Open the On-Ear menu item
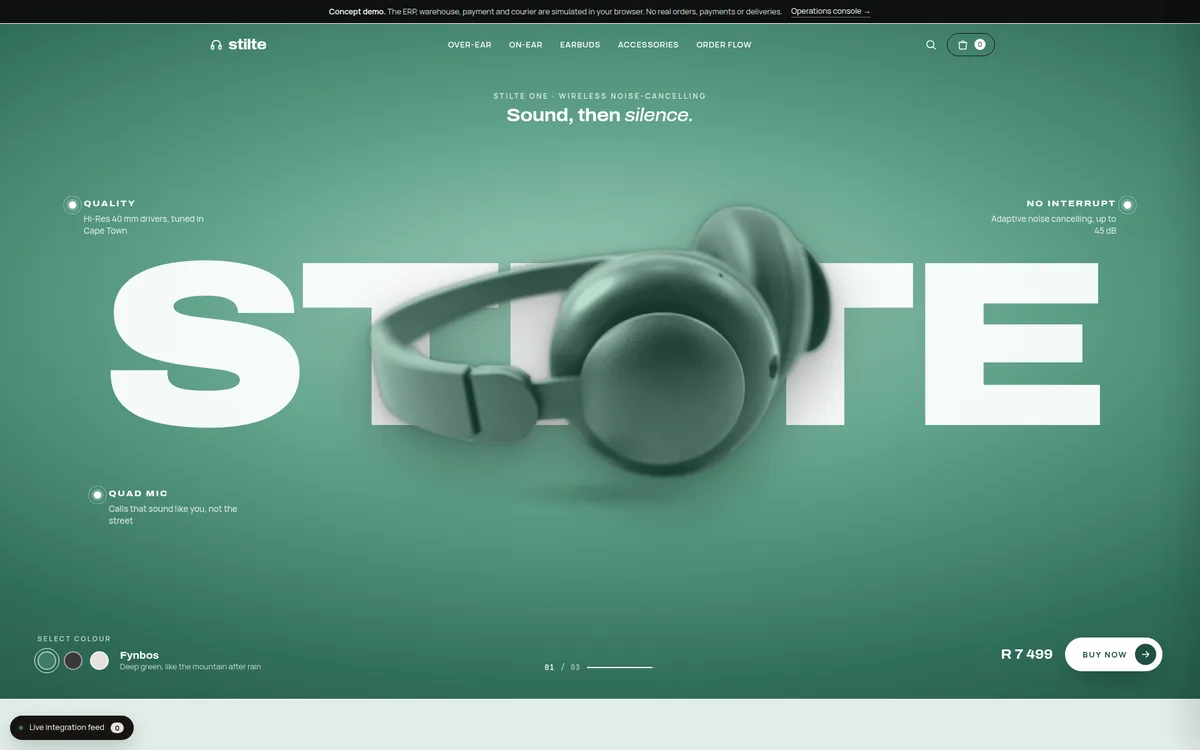Viewport: 1200px width, 750px height. [526, 45]
